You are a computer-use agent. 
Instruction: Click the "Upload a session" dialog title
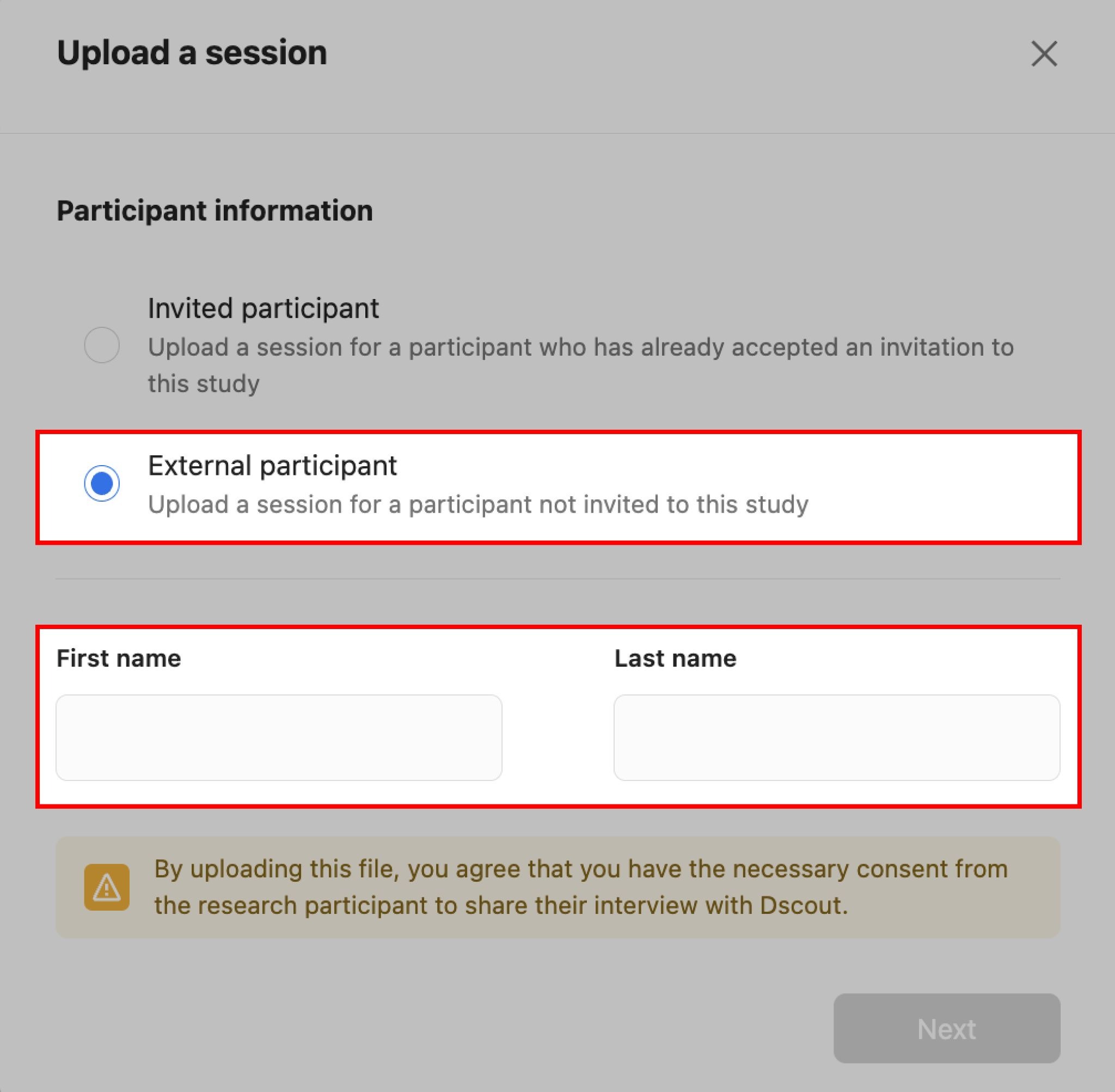point(192,53)
